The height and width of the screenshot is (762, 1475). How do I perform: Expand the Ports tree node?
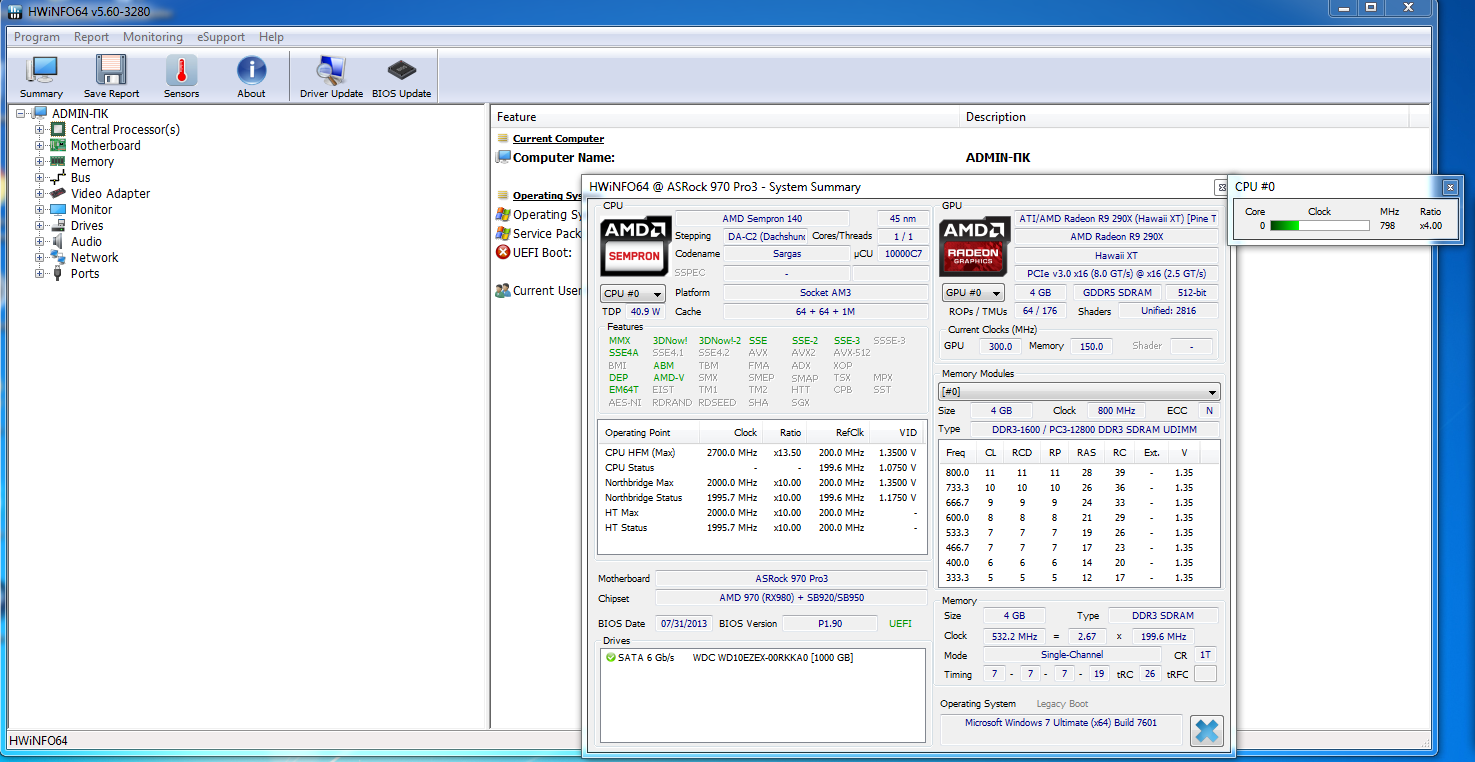tap(40, 273)
